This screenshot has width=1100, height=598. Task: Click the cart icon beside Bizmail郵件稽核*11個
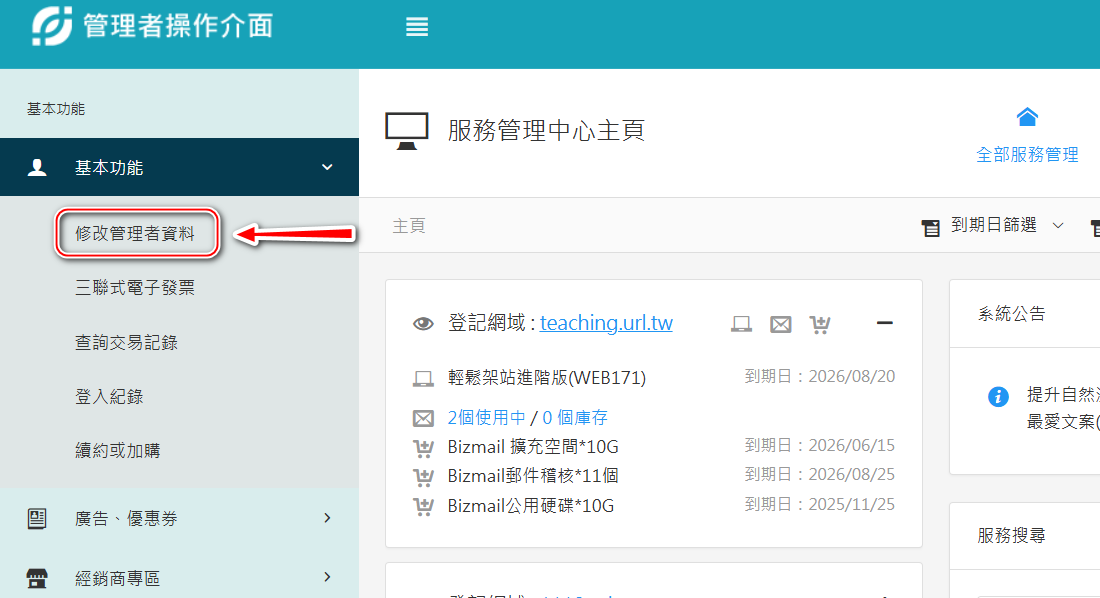(423, 476)
